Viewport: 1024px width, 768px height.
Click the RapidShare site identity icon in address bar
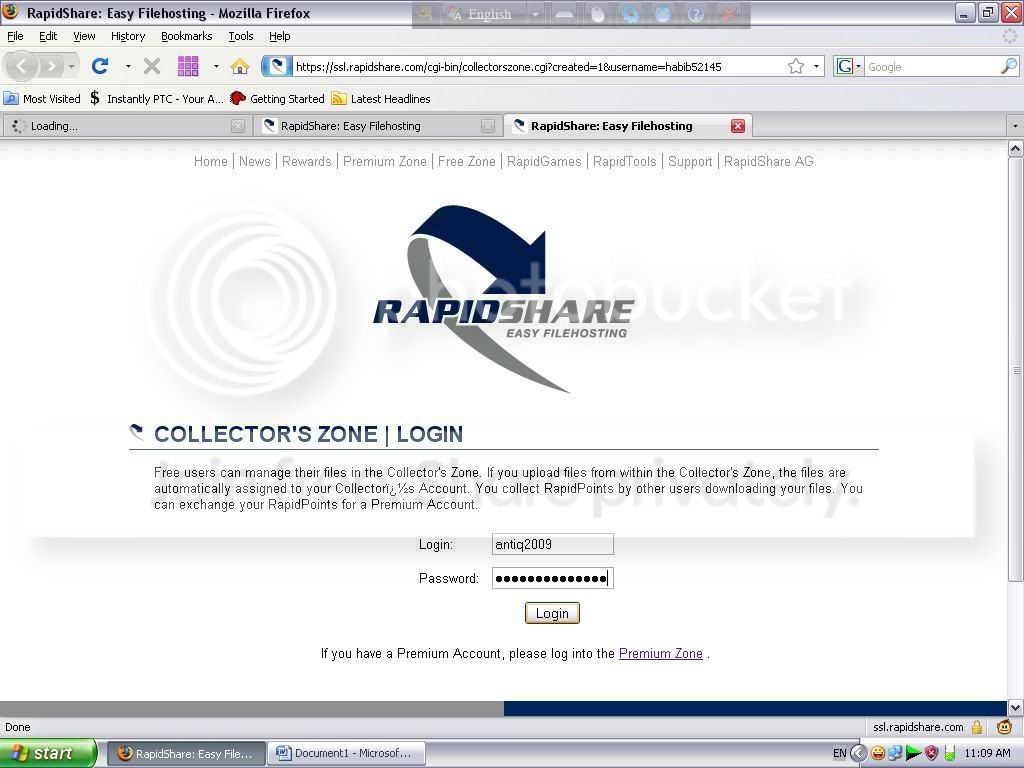(276, 66)
